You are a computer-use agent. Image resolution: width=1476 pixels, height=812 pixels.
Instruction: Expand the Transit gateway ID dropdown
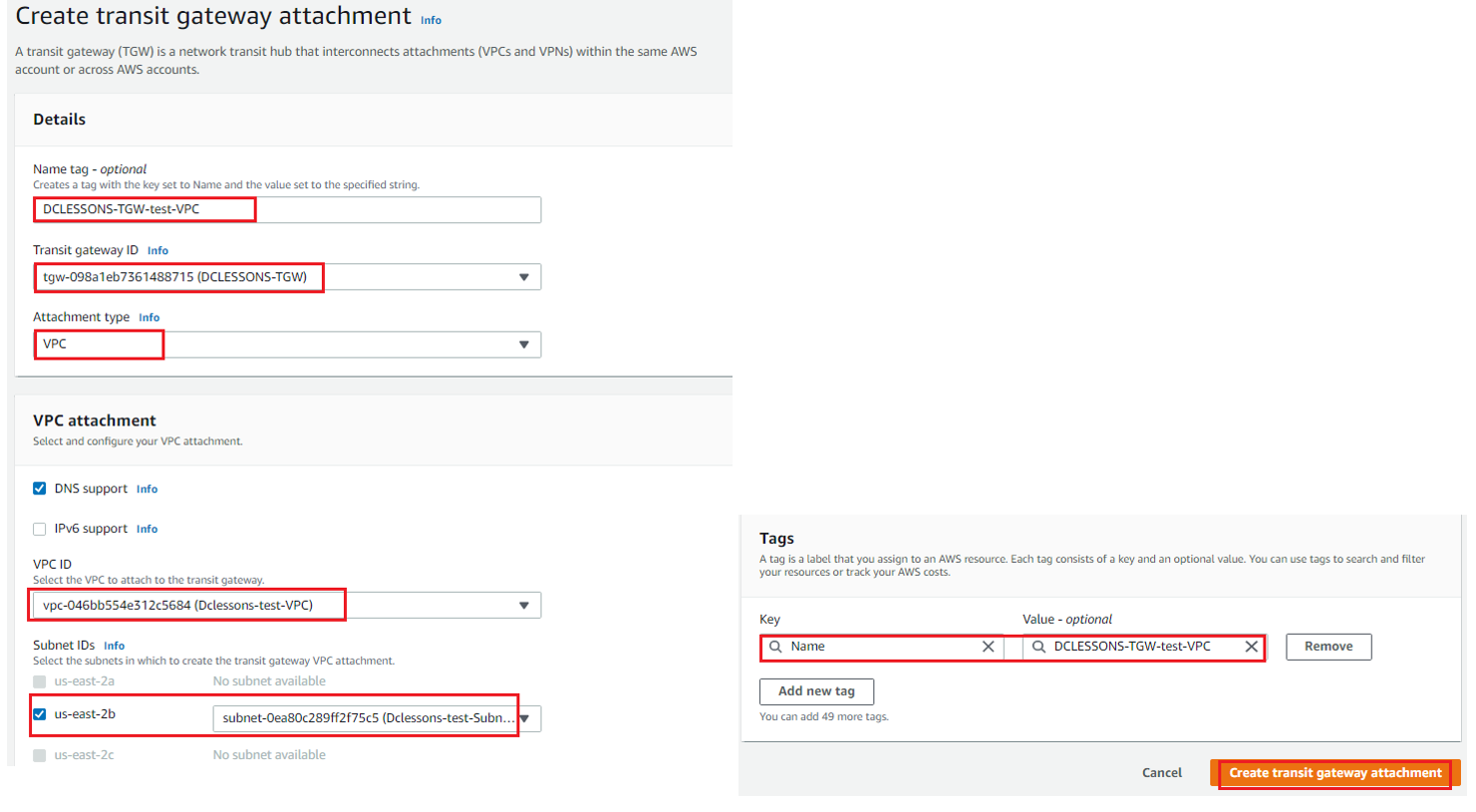[x=287, y=277]
